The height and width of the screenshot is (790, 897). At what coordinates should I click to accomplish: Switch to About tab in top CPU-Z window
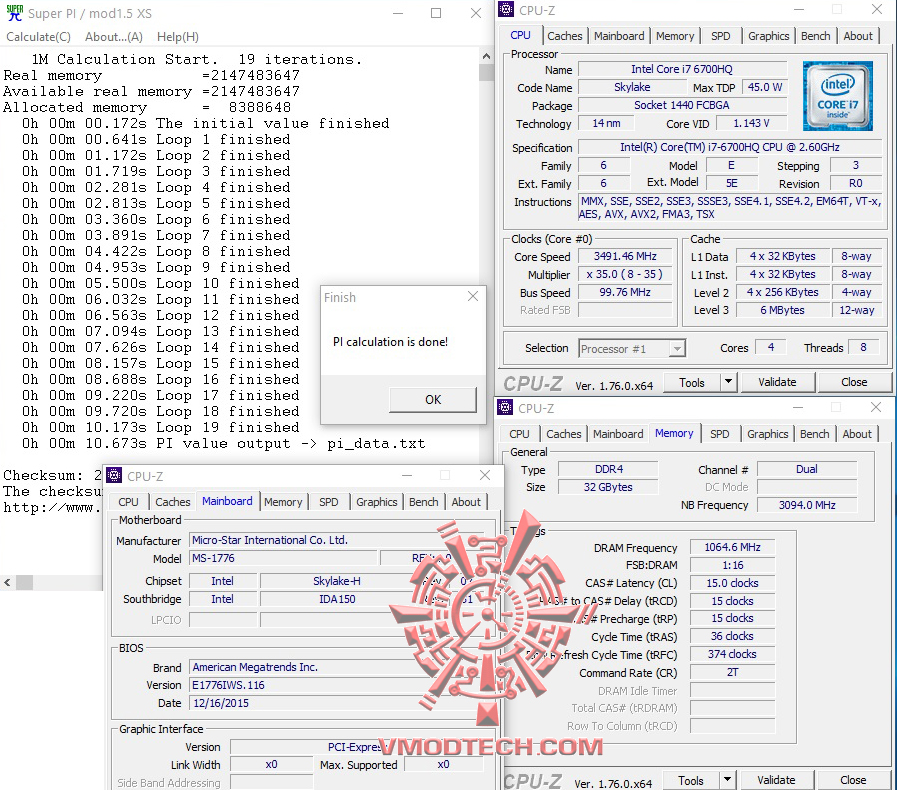coord(858,36)
